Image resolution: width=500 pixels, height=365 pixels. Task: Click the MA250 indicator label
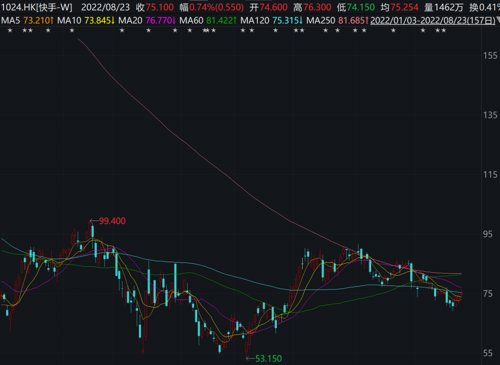click(x=321, y=21)
